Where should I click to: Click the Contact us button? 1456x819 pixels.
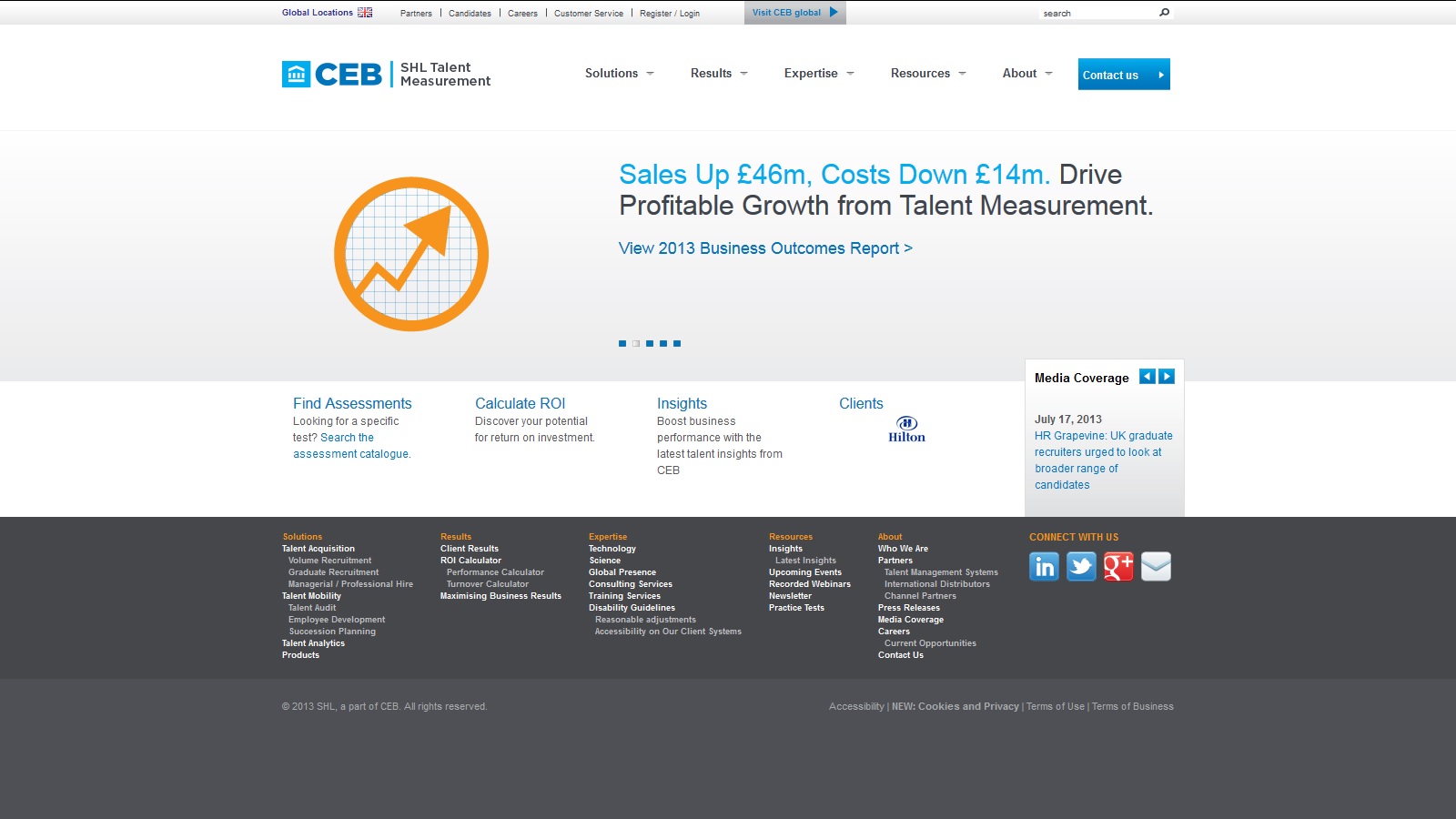[1124, 75]
